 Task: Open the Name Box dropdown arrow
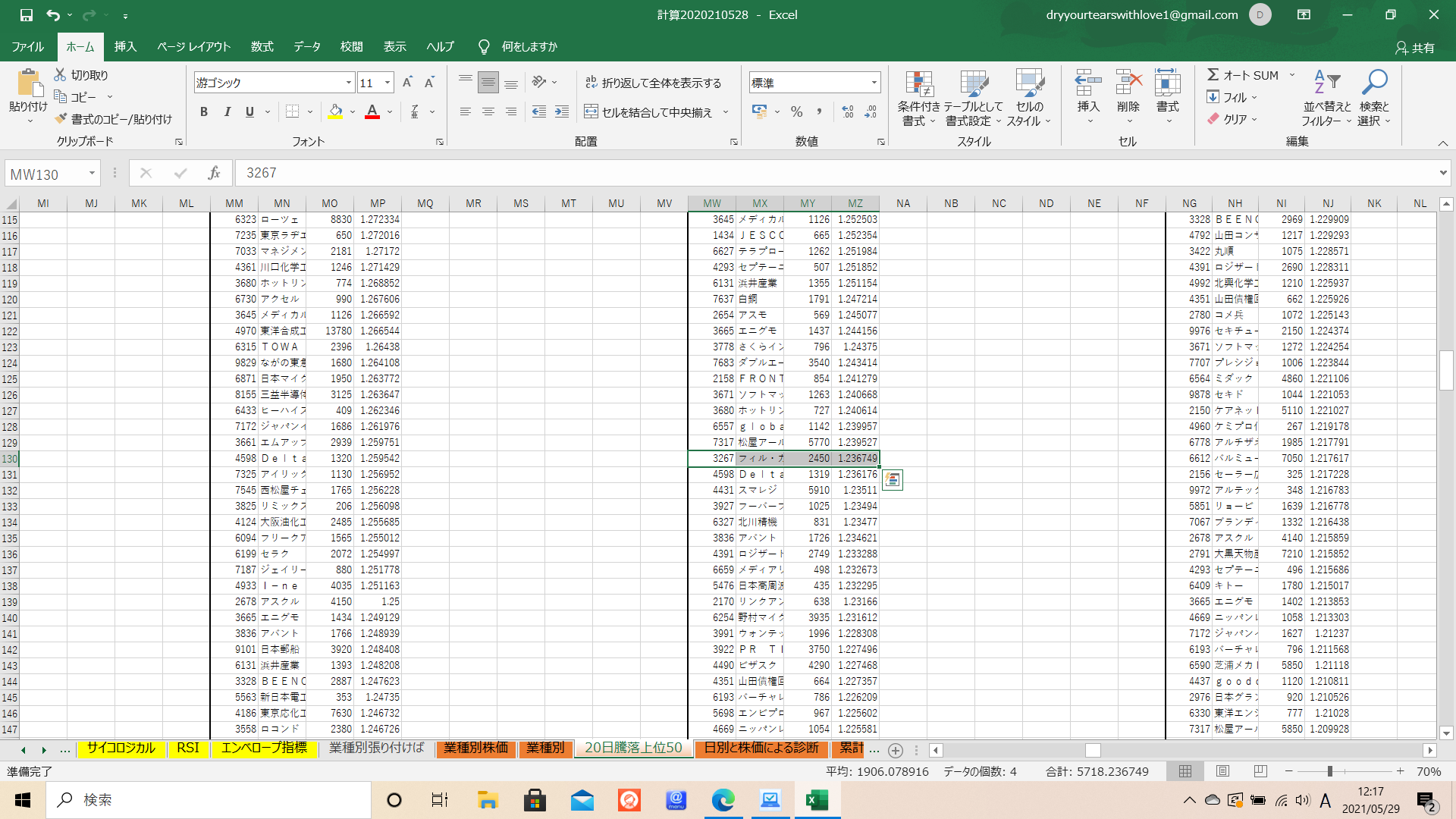(92, 174)
